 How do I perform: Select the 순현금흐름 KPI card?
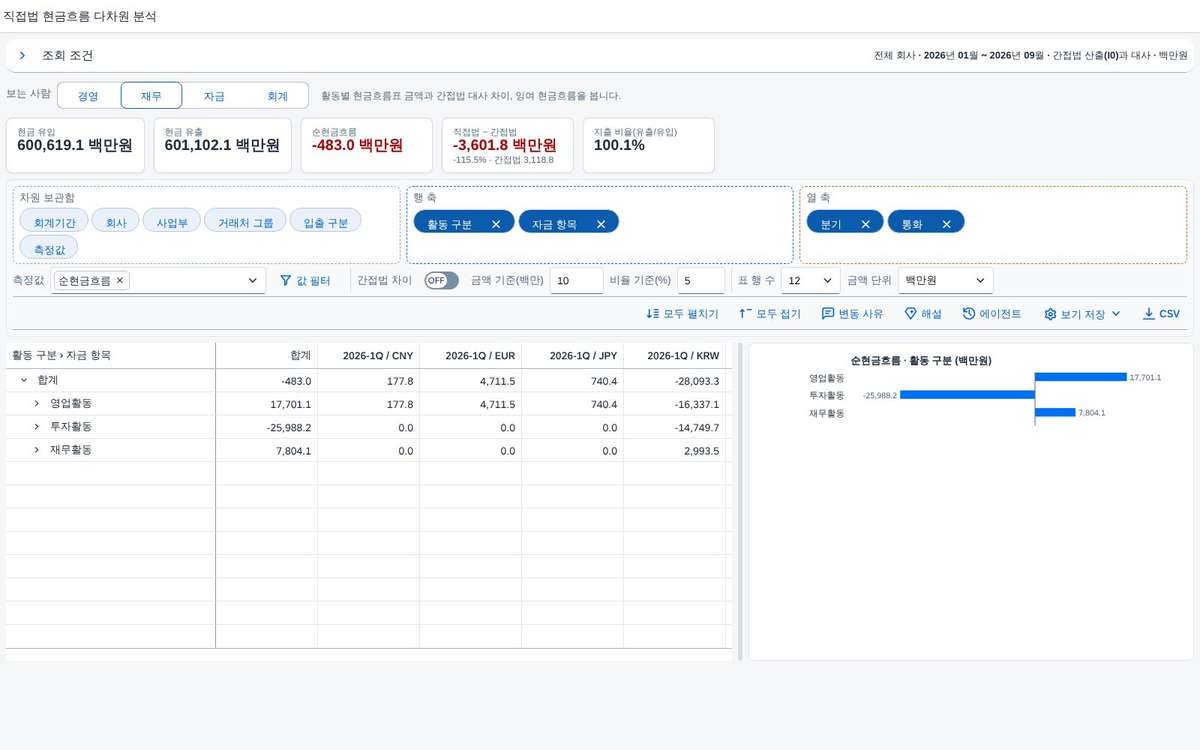click(366, 145)
